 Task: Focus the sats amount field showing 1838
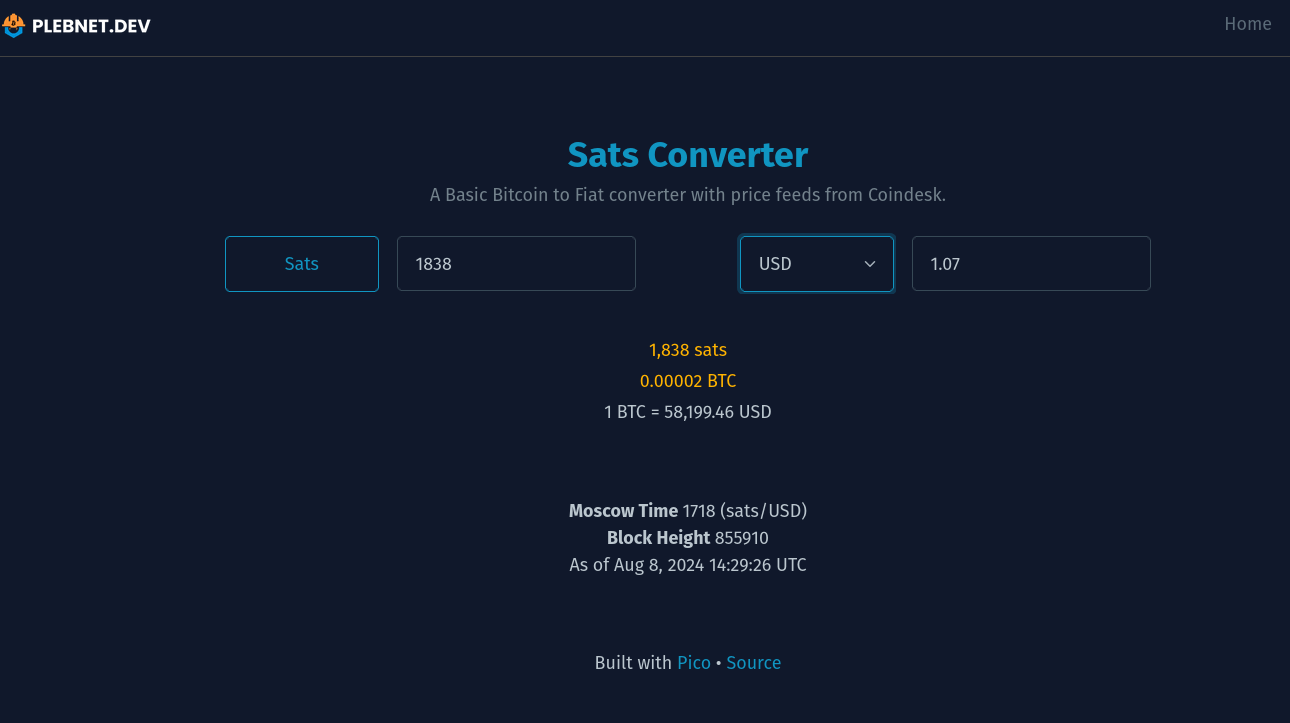point(516,264)
